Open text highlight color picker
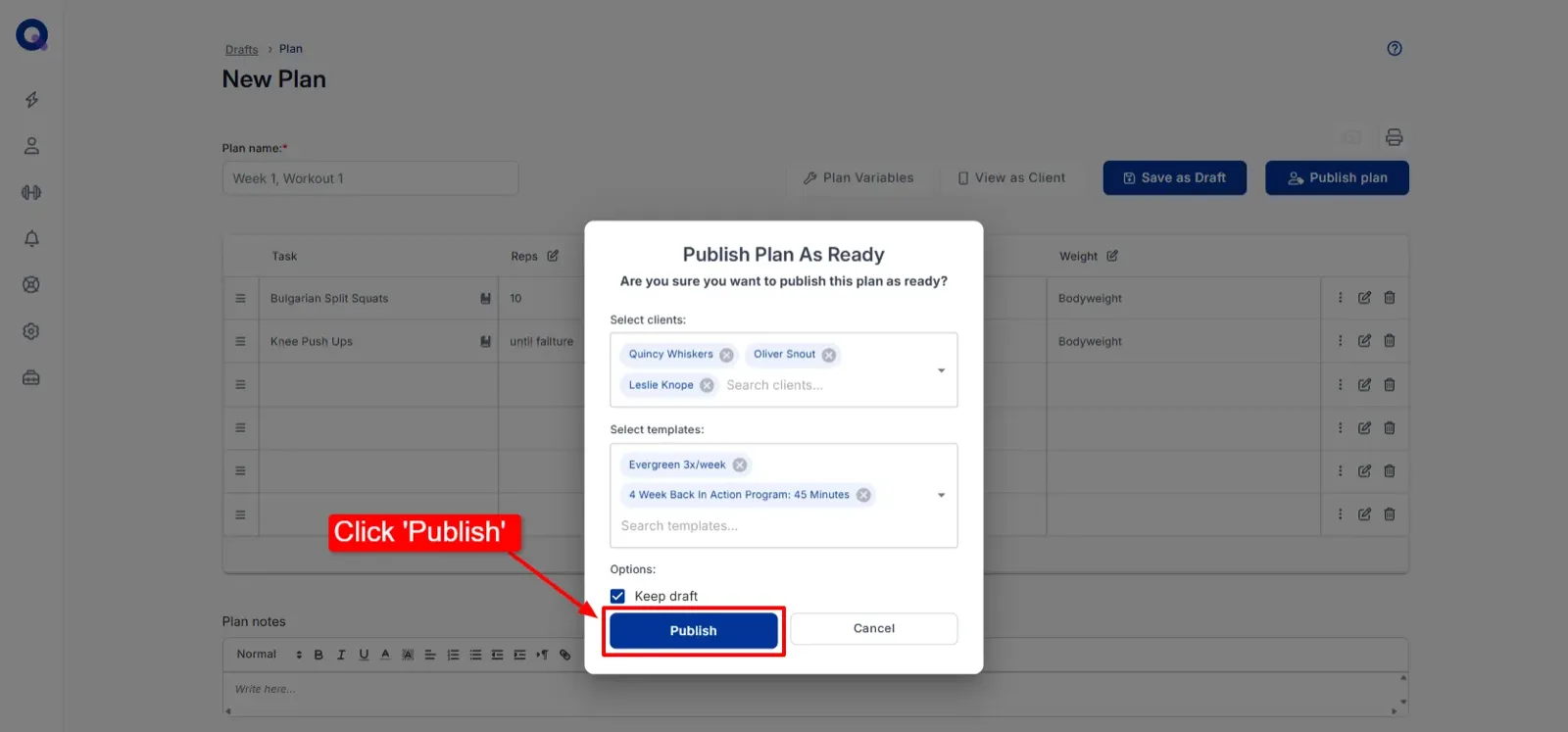This screenshot has height=732, width=1568. 408,655
